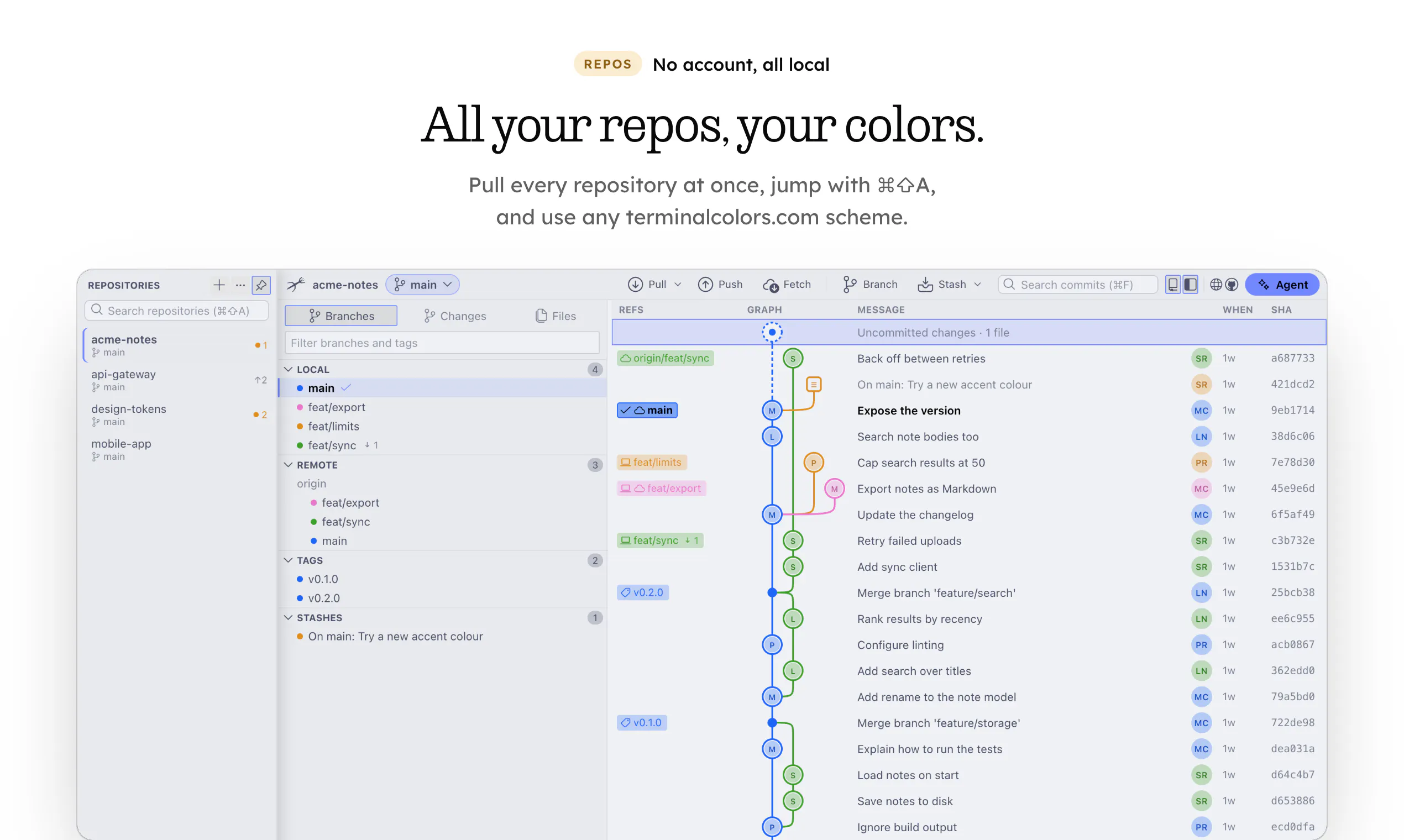Open the Pull dropdown arrow
Screen dimensions: 1404x840
pos(678,284)
